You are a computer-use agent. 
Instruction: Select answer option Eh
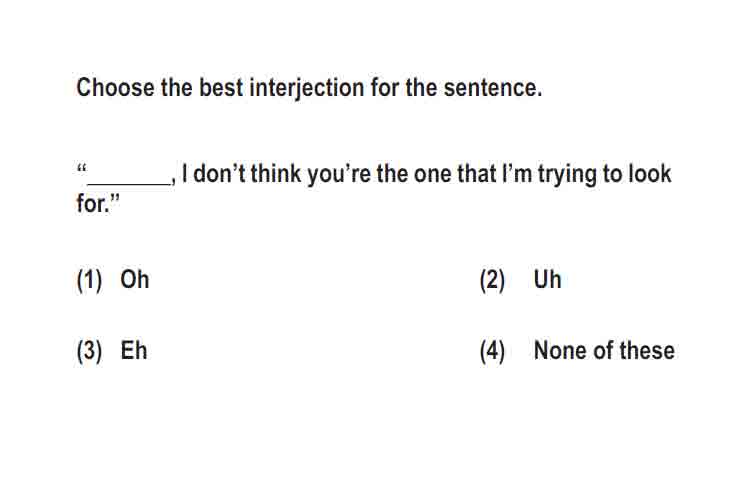click(x=133, y=351)
